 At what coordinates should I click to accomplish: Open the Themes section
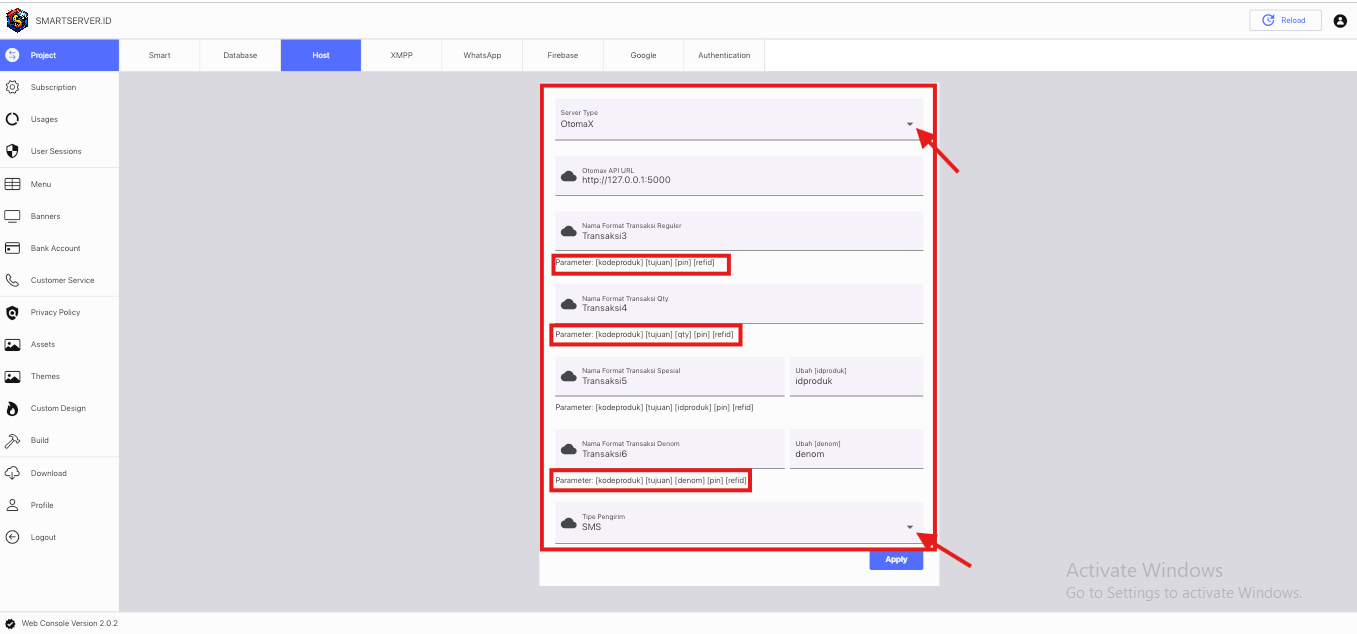[x=11, y=376]
